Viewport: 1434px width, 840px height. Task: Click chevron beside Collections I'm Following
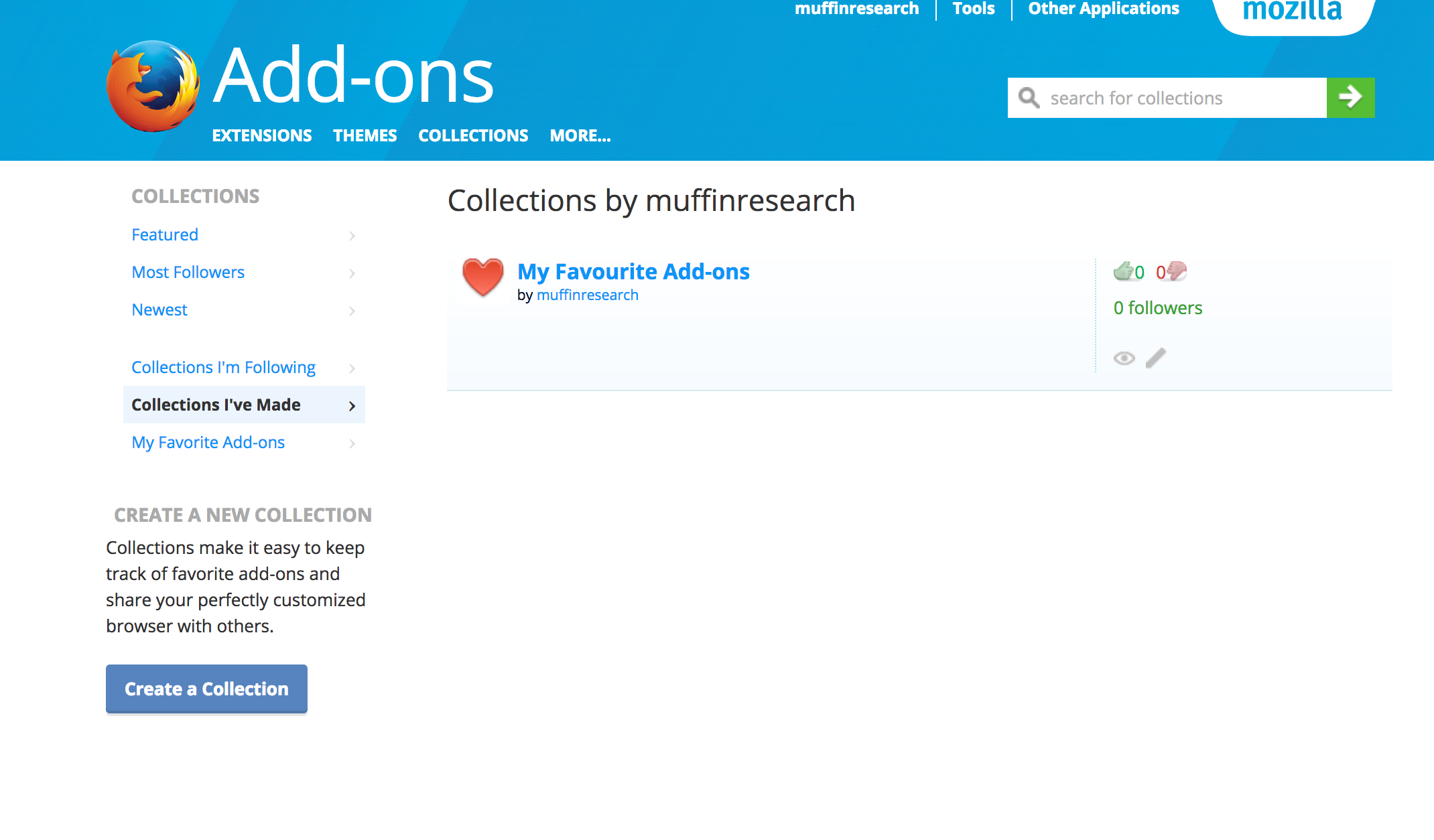point(352,368)
